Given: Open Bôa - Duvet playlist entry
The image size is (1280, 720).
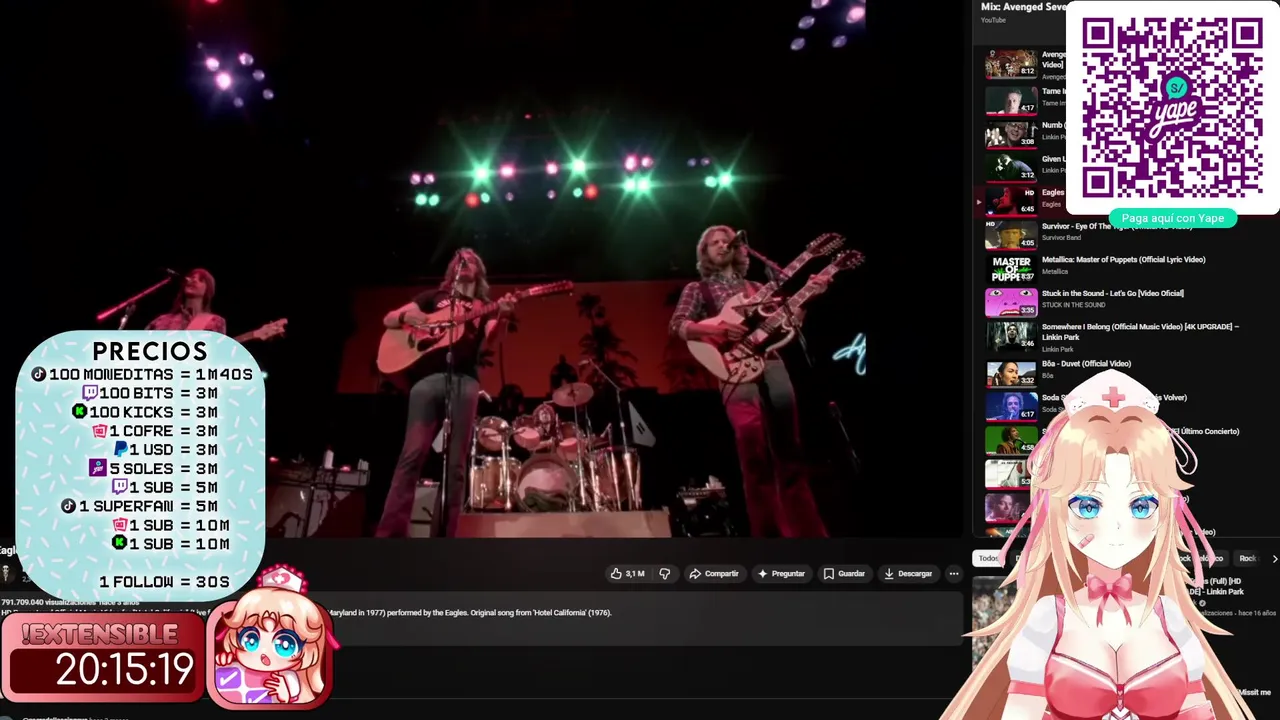Looking at the screenshot, I should [1086, 364].
